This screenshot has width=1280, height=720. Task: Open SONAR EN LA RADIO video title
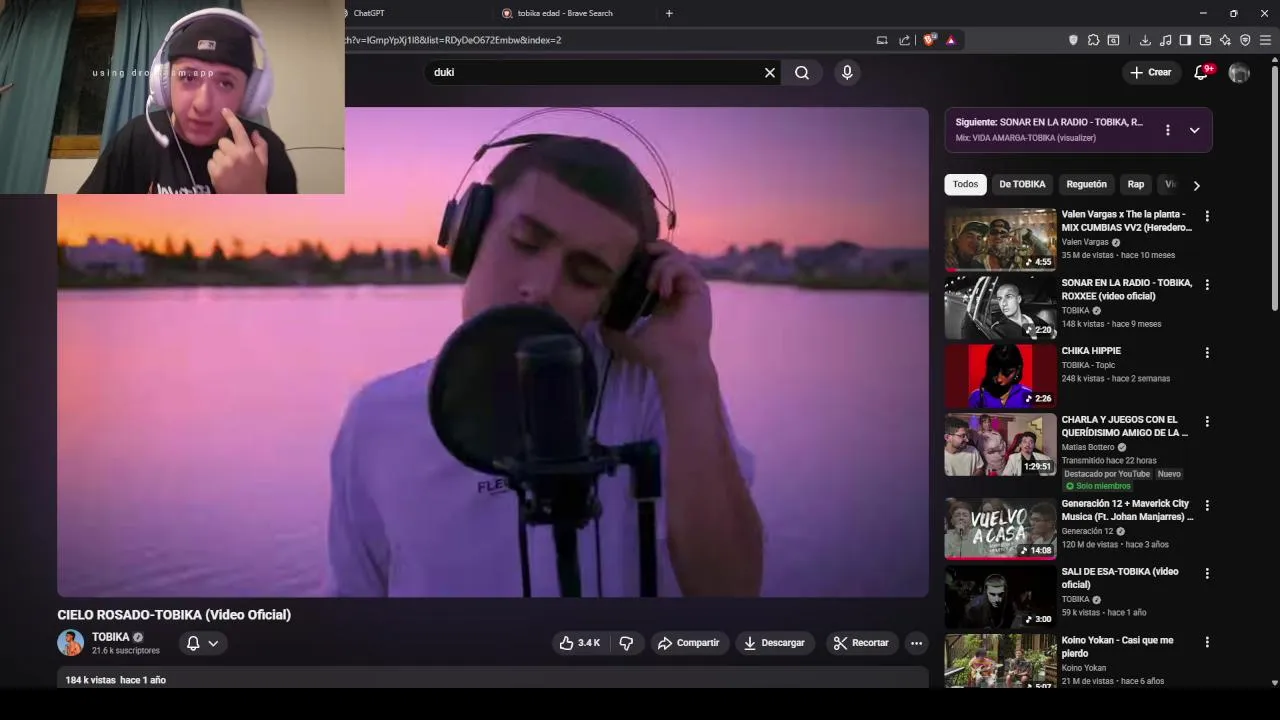[x=1126, y=289]
